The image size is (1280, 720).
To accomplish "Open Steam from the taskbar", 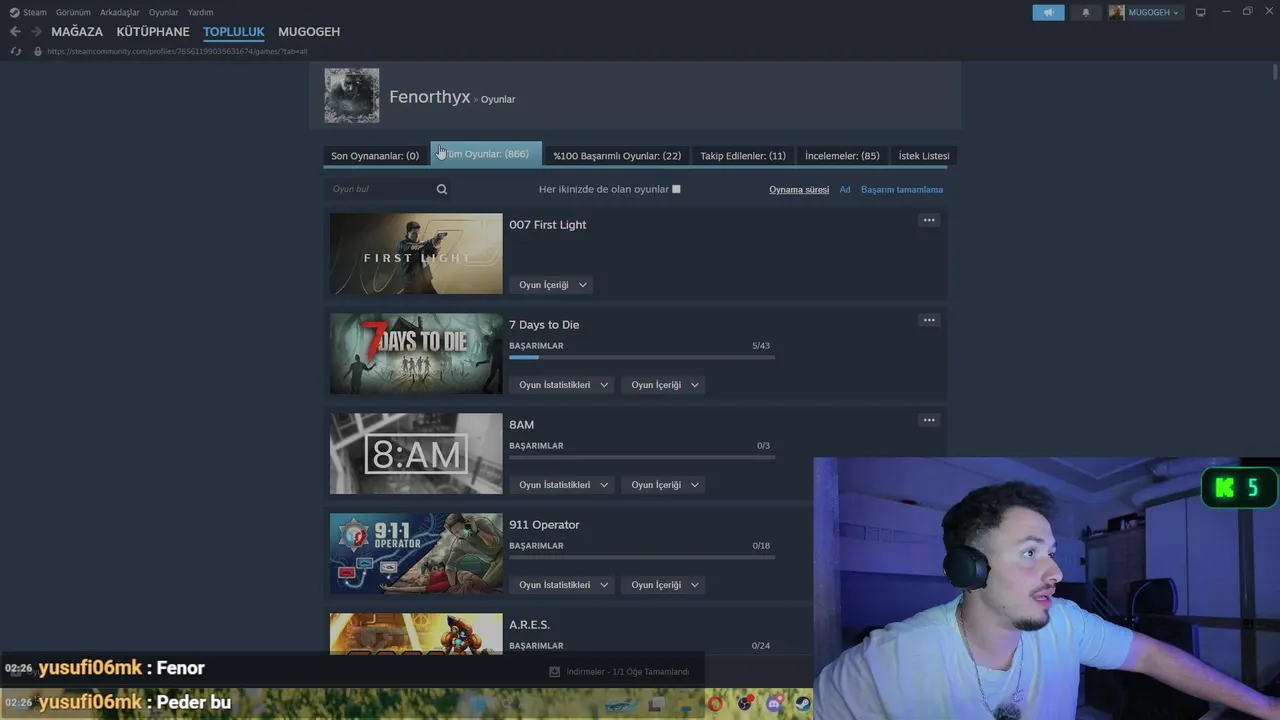I will pos(802,704).
